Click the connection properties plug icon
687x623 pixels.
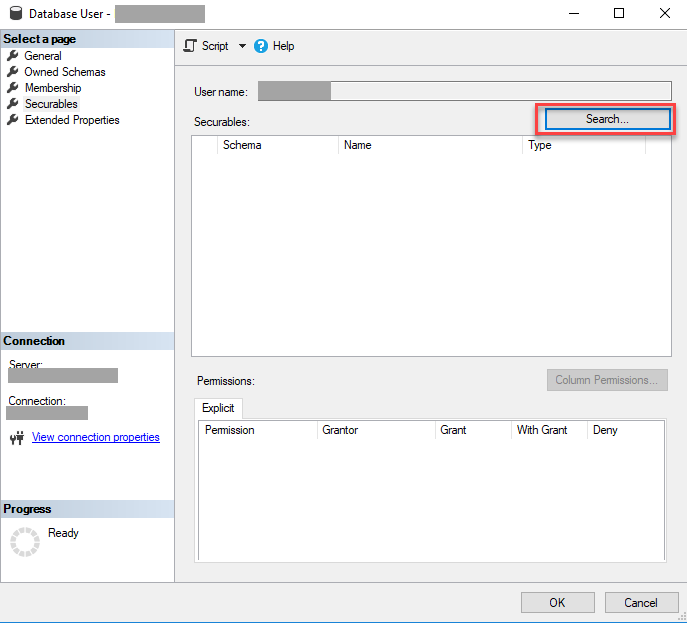(x=16, y=438)
